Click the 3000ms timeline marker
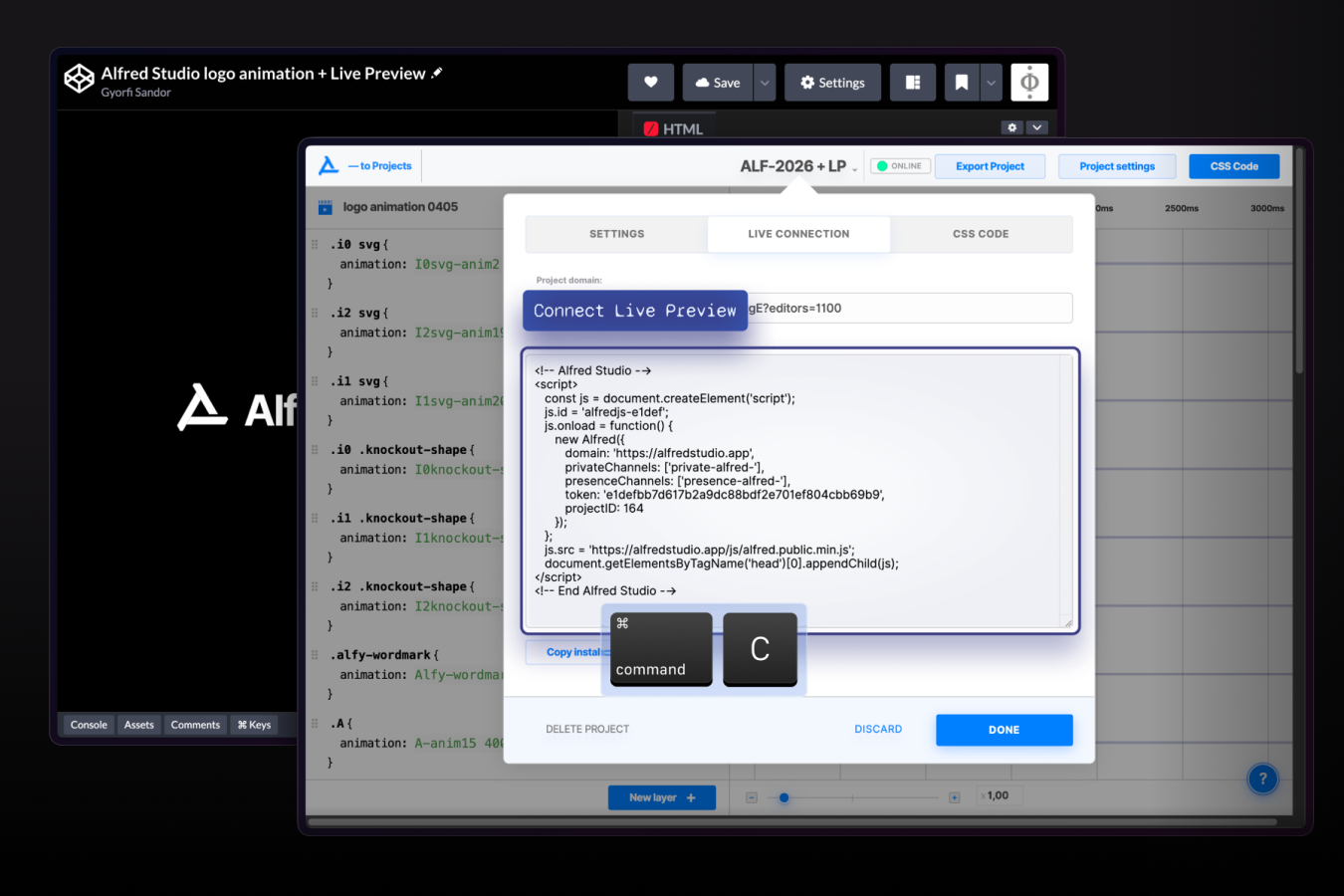This screenshot has height=896, width=1344. point(1267,209)
